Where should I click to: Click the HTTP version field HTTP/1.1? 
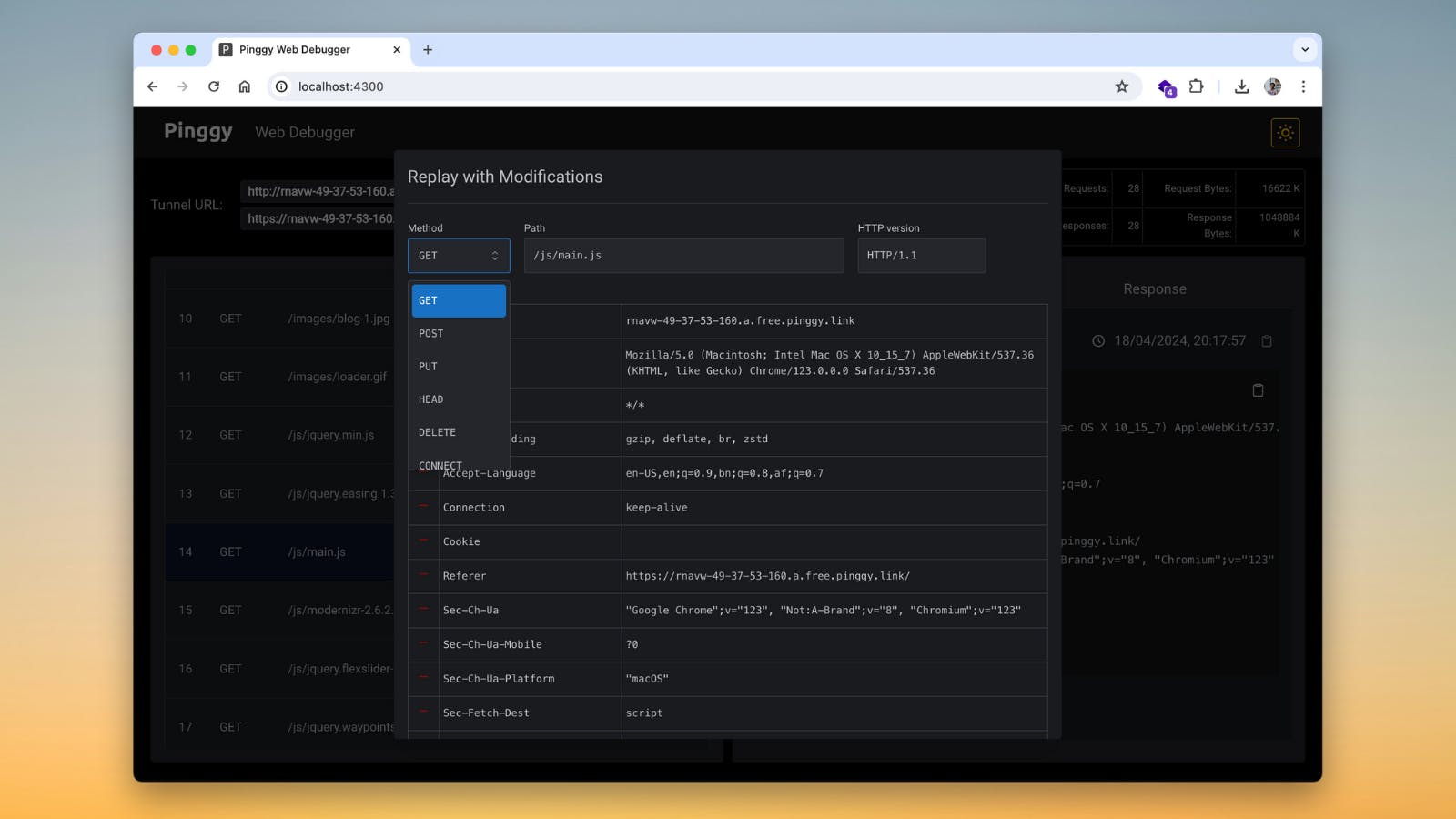(x=922, y=256)
